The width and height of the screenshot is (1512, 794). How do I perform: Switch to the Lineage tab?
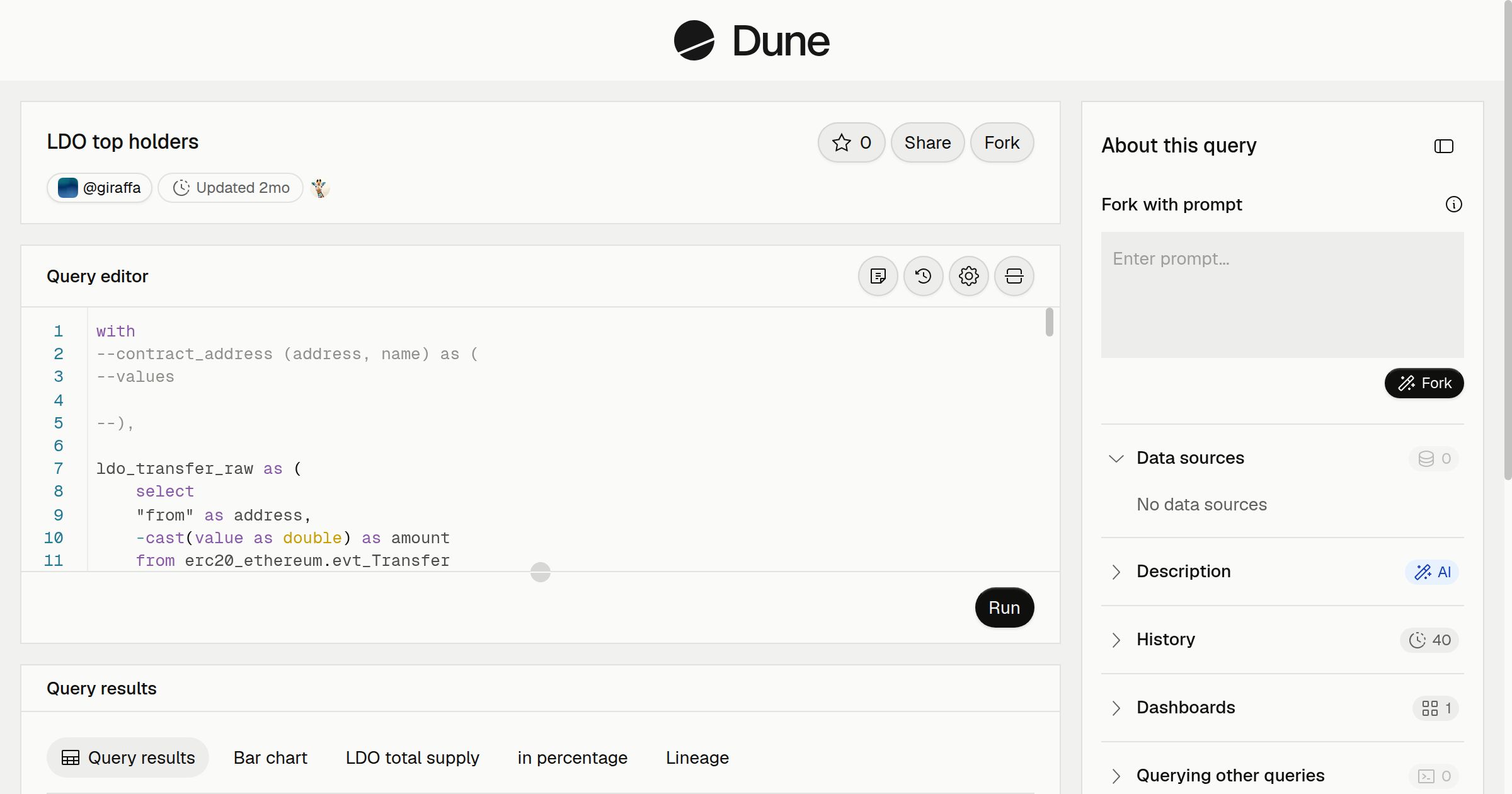pos(697,757)
